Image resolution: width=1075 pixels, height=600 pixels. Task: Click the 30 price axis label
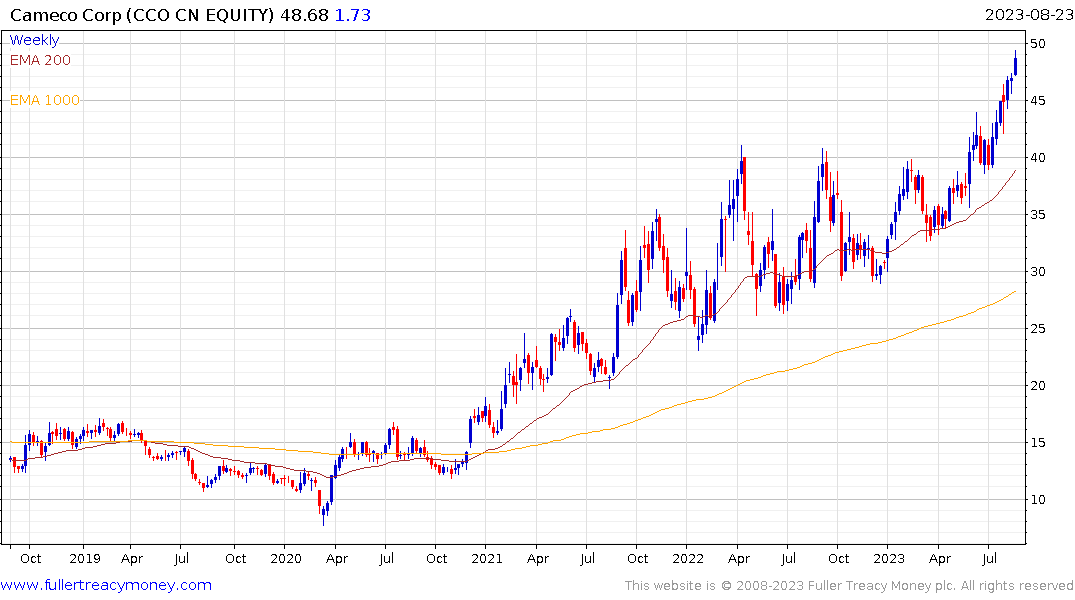pyautogui.click(x=1038, y=272)
